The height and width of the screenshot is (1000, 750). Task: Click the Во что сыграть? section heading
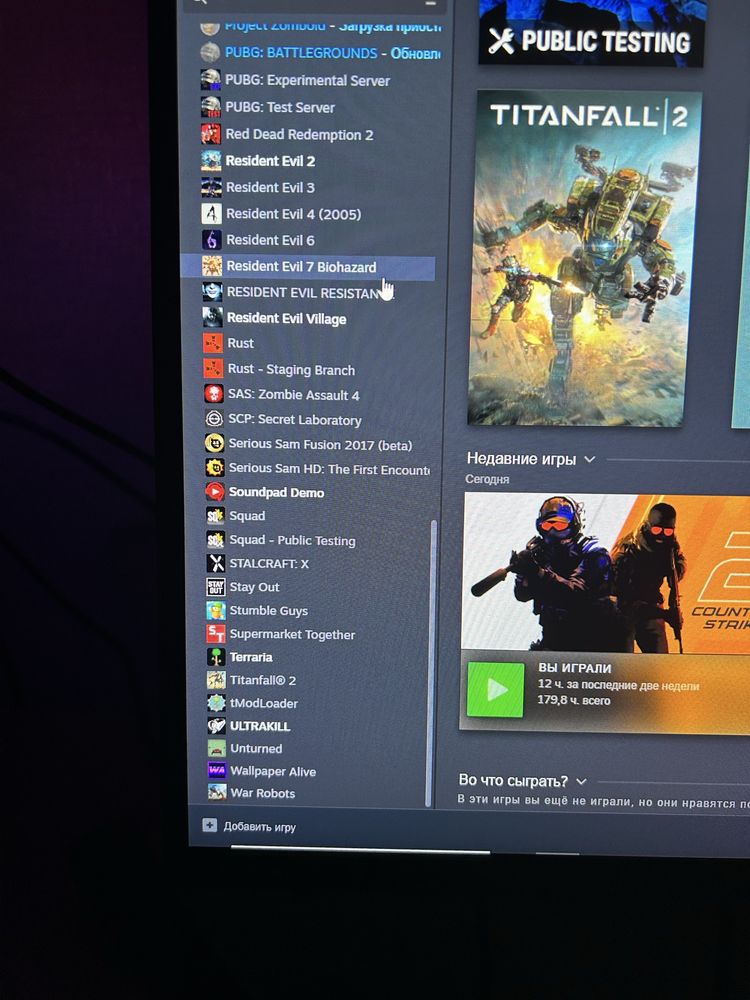(x=513, y=781)
